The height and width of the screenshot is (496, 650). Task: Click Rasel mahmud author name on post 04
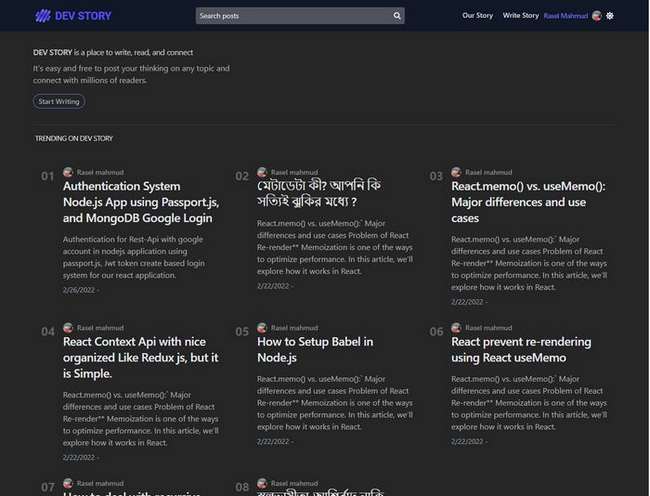(100, 328)
